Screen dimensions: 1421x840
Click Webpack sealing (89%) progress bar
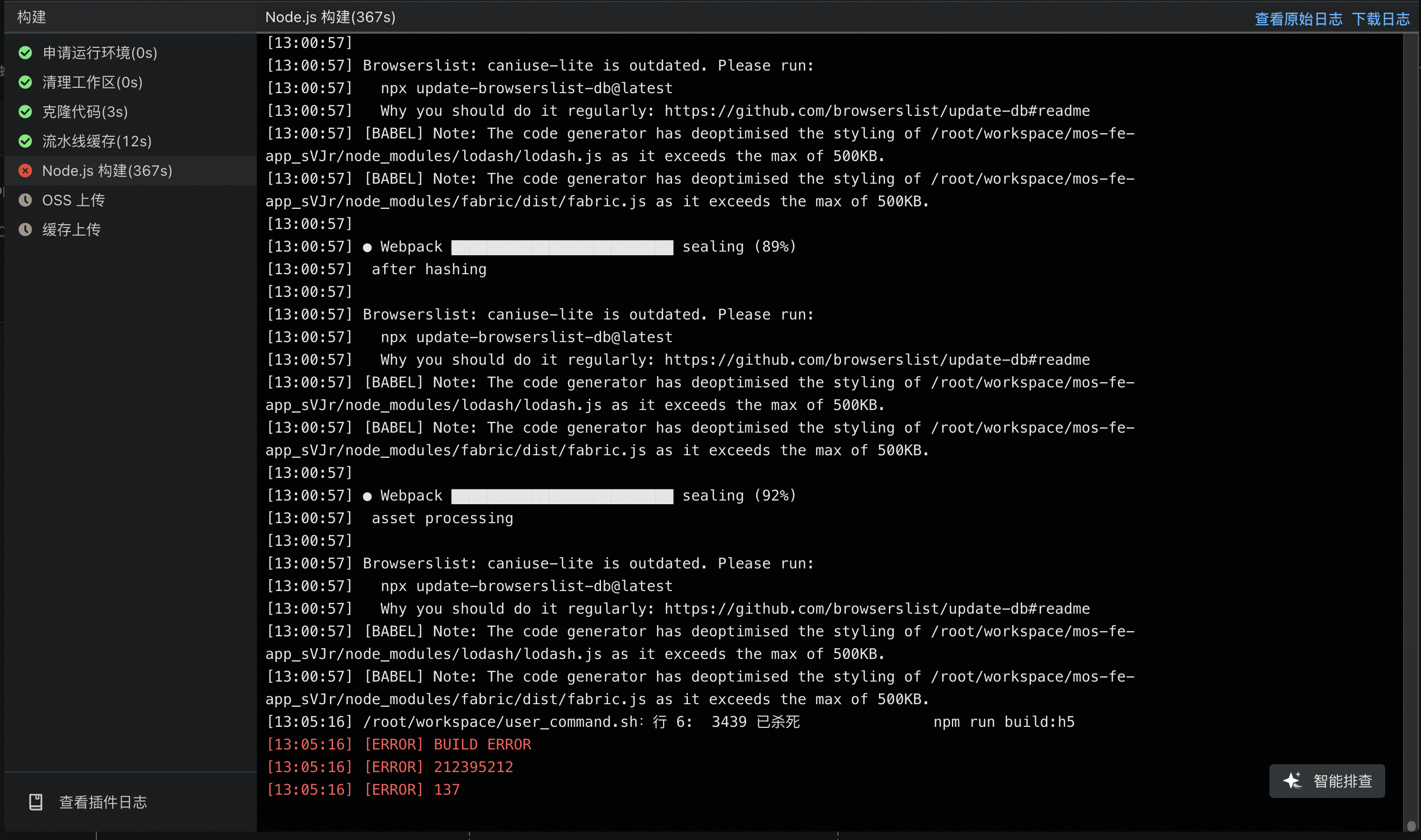click(x=562, y=247)
